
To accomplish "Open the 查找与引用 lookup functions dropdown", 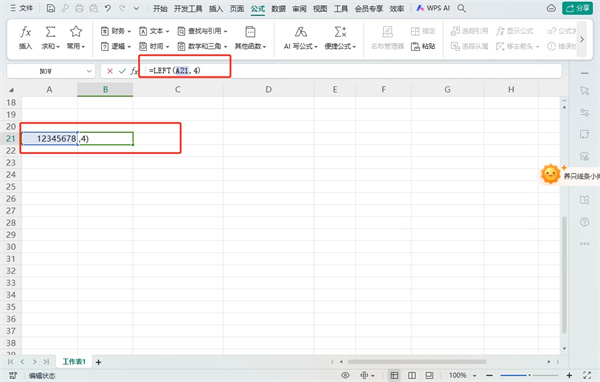I will point(202,31).
